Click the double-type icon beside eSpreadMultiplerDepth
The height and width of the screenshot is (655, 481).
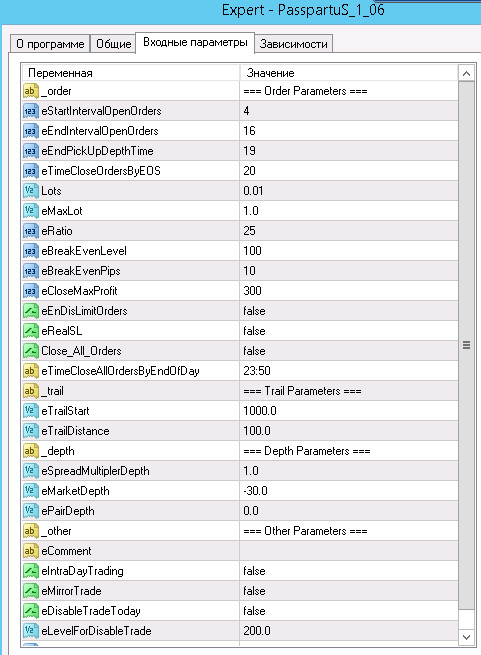click(31, 471)
